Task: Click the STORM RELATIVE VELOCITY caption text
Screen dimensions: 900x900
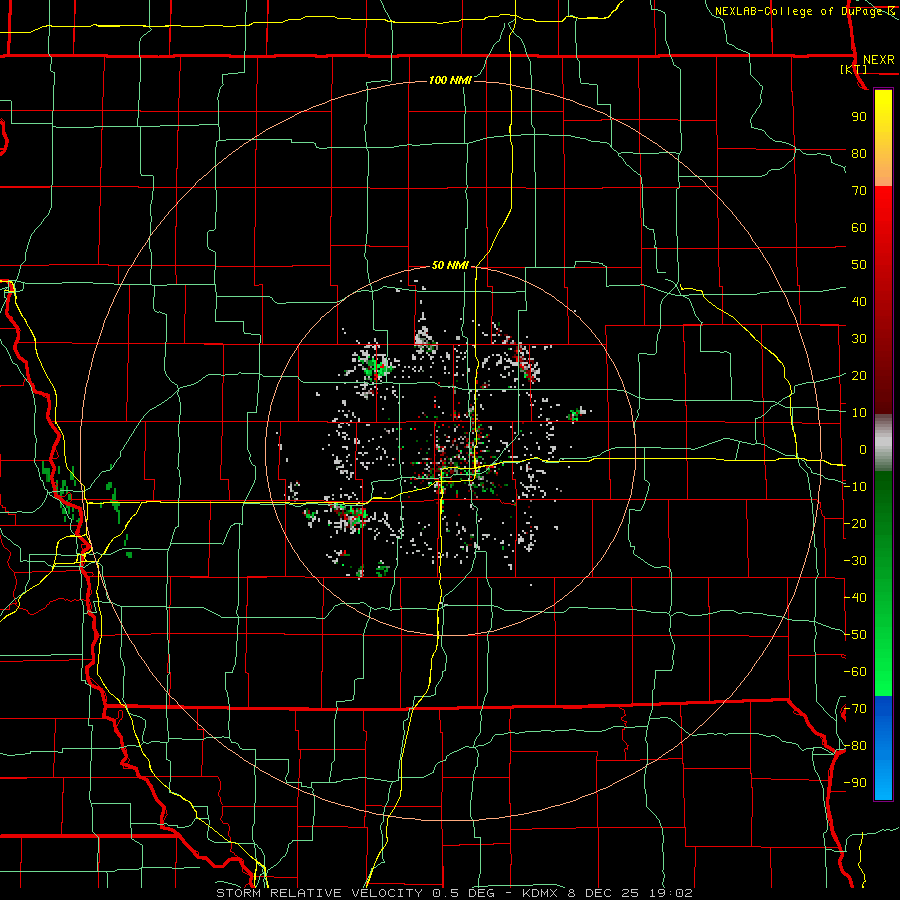Action: point(319,893)
